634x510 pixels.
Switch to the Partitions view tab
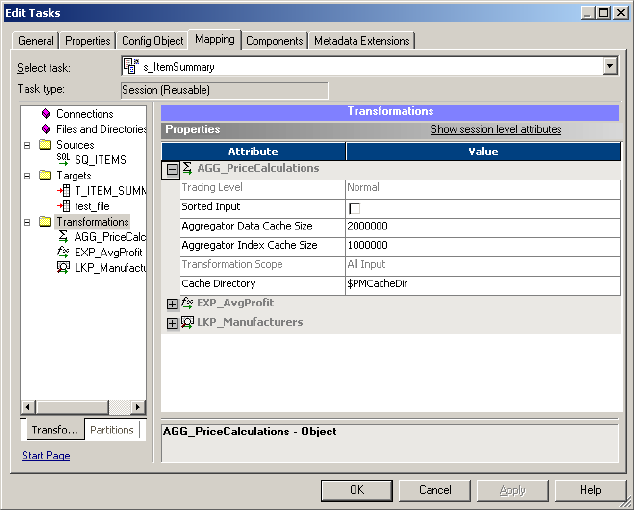[x=112, y=430]
